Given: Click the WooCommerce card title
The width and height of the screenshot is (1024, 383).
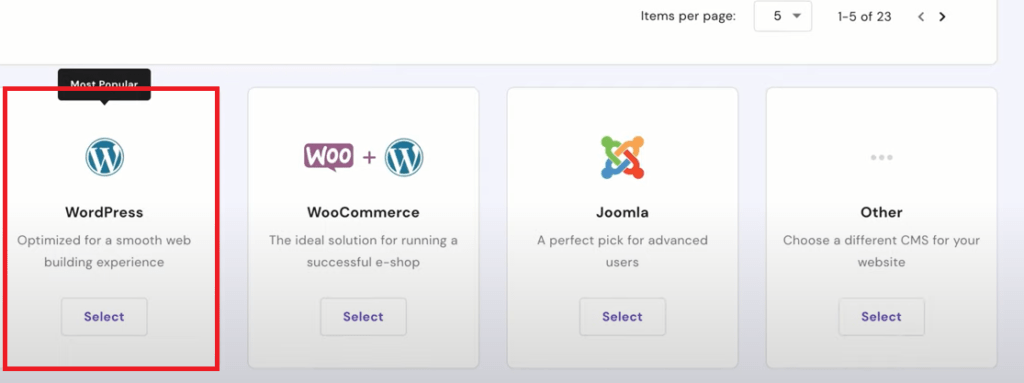Looking at the screenshot, I should (x=363, y=212).
